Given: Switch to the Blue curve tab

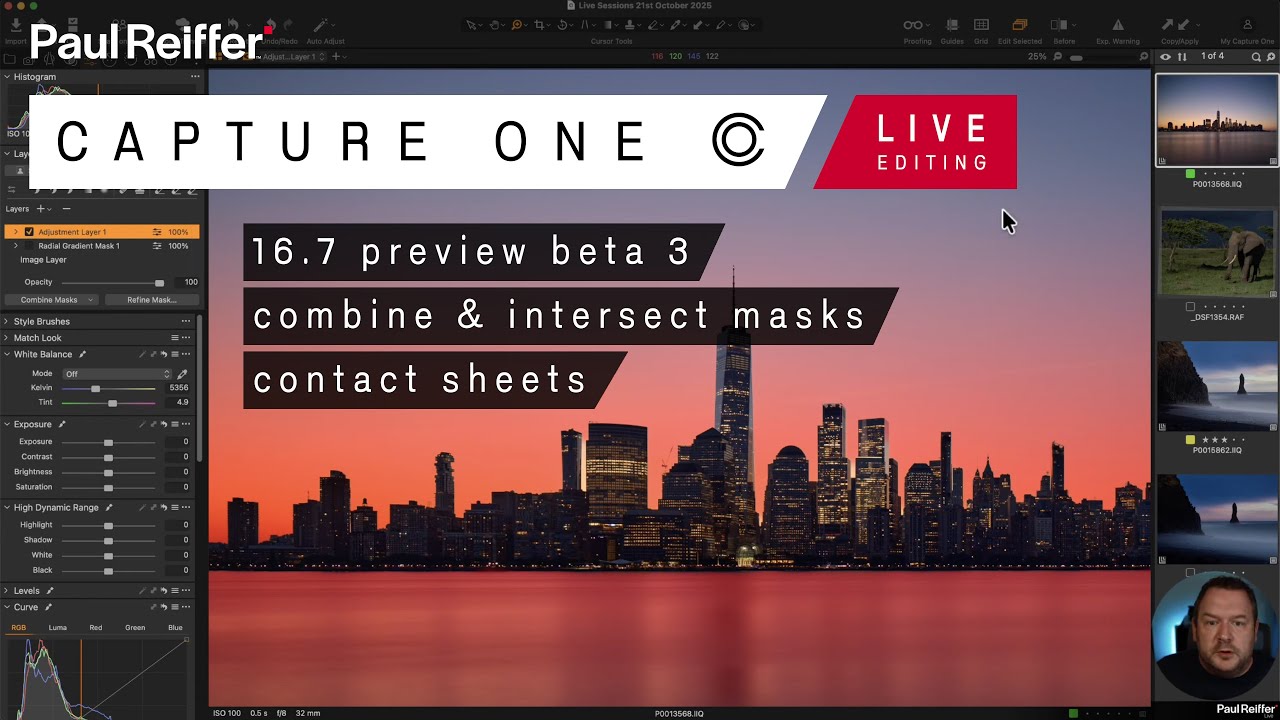Looking at the screenshot, I should 175,628.
